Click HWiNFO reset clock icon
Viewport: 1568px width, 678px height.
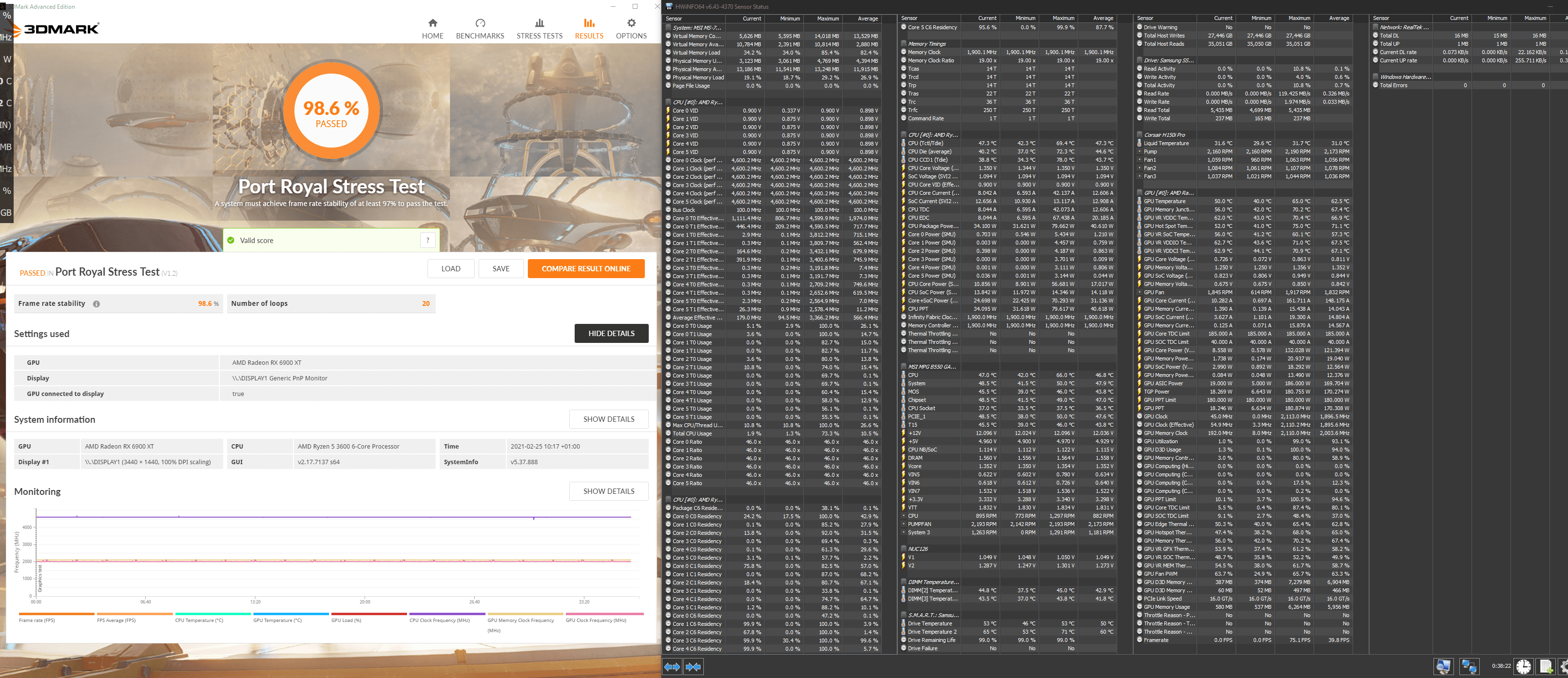pyautogui.click(x=1523, y=666)
